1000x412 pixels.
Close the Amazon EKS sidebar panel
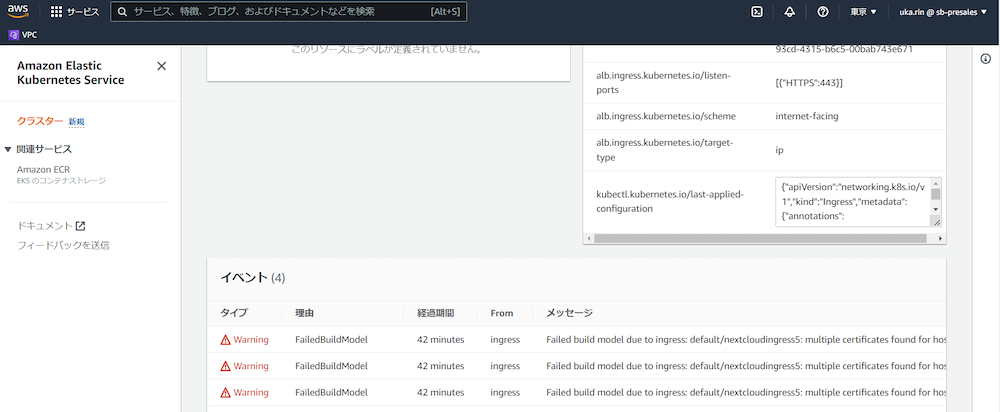click(x=162, y=66)
